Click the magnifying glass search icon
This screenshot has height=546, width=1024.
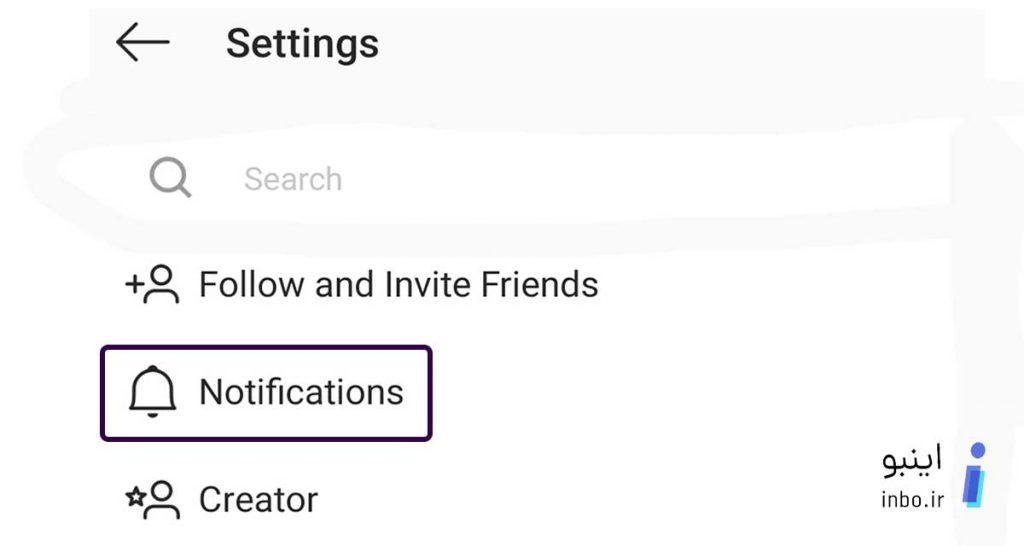[x=170, y=178]
